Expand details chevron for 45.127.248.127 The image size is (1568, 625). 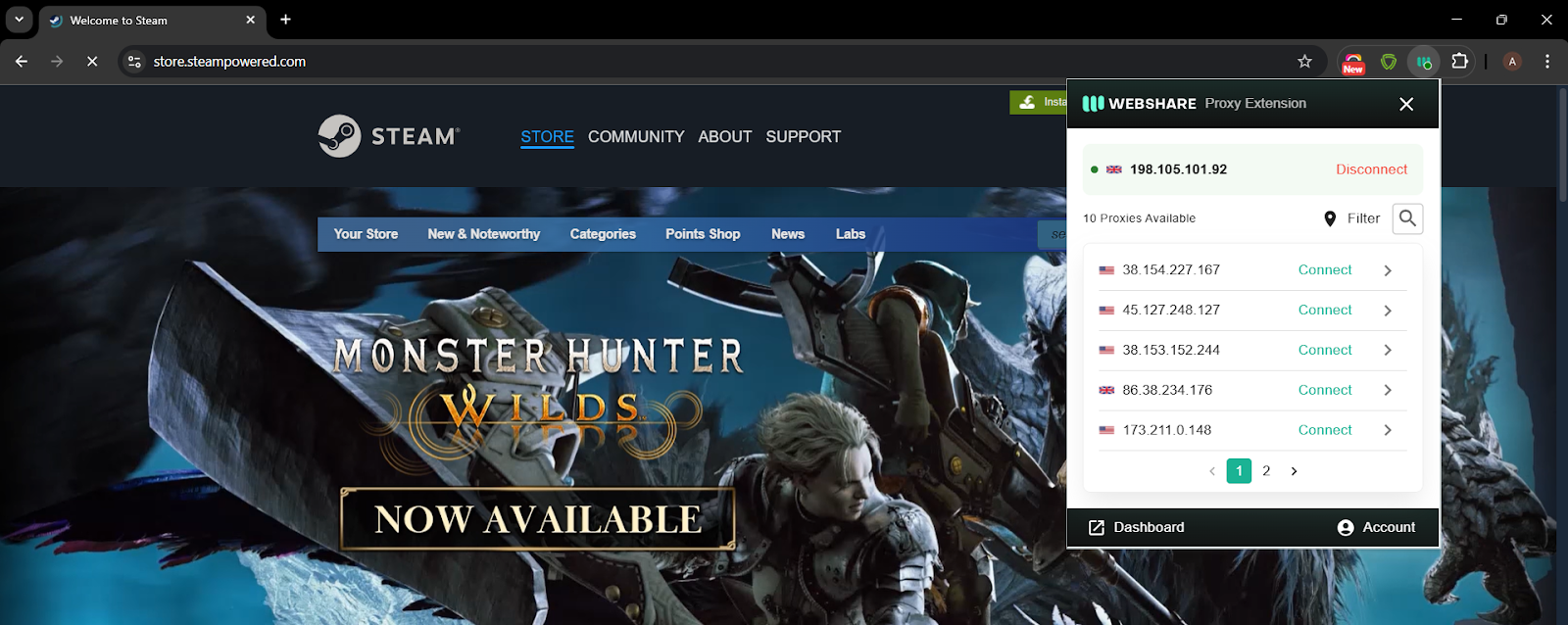pyautogui.click(x=1388, y=311)
